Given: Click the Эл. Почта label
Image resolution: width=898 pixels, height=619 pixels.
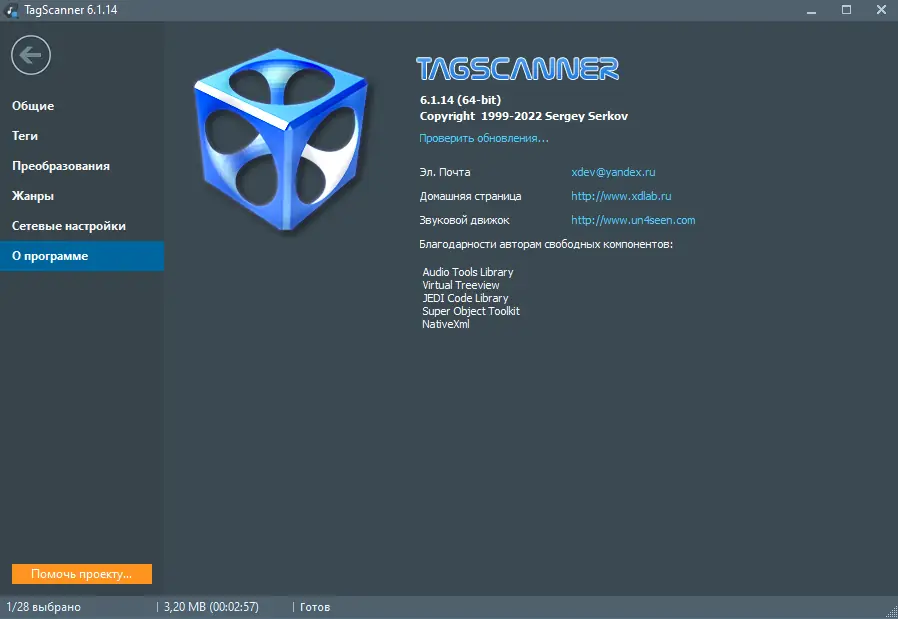Looking at the screenshot, I should pyautogui.click(x=444, y=172).
